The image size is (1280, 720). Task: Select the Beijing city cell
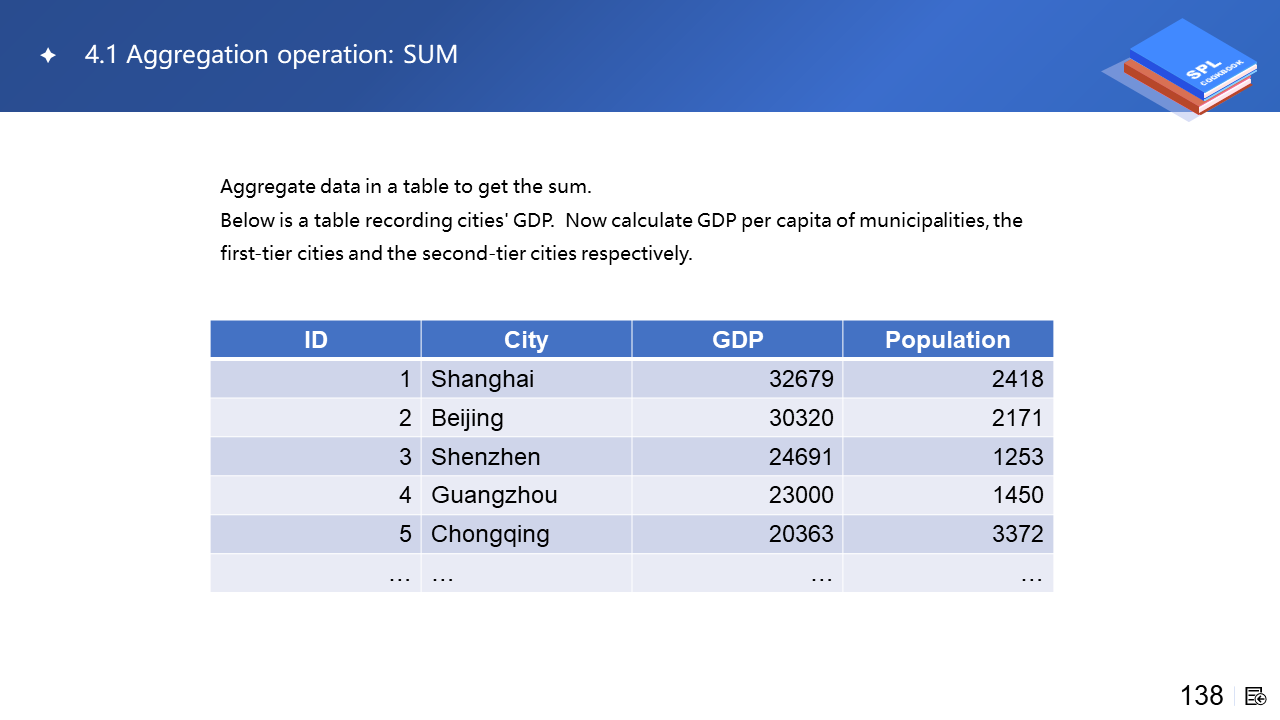(x=467, y=418)
